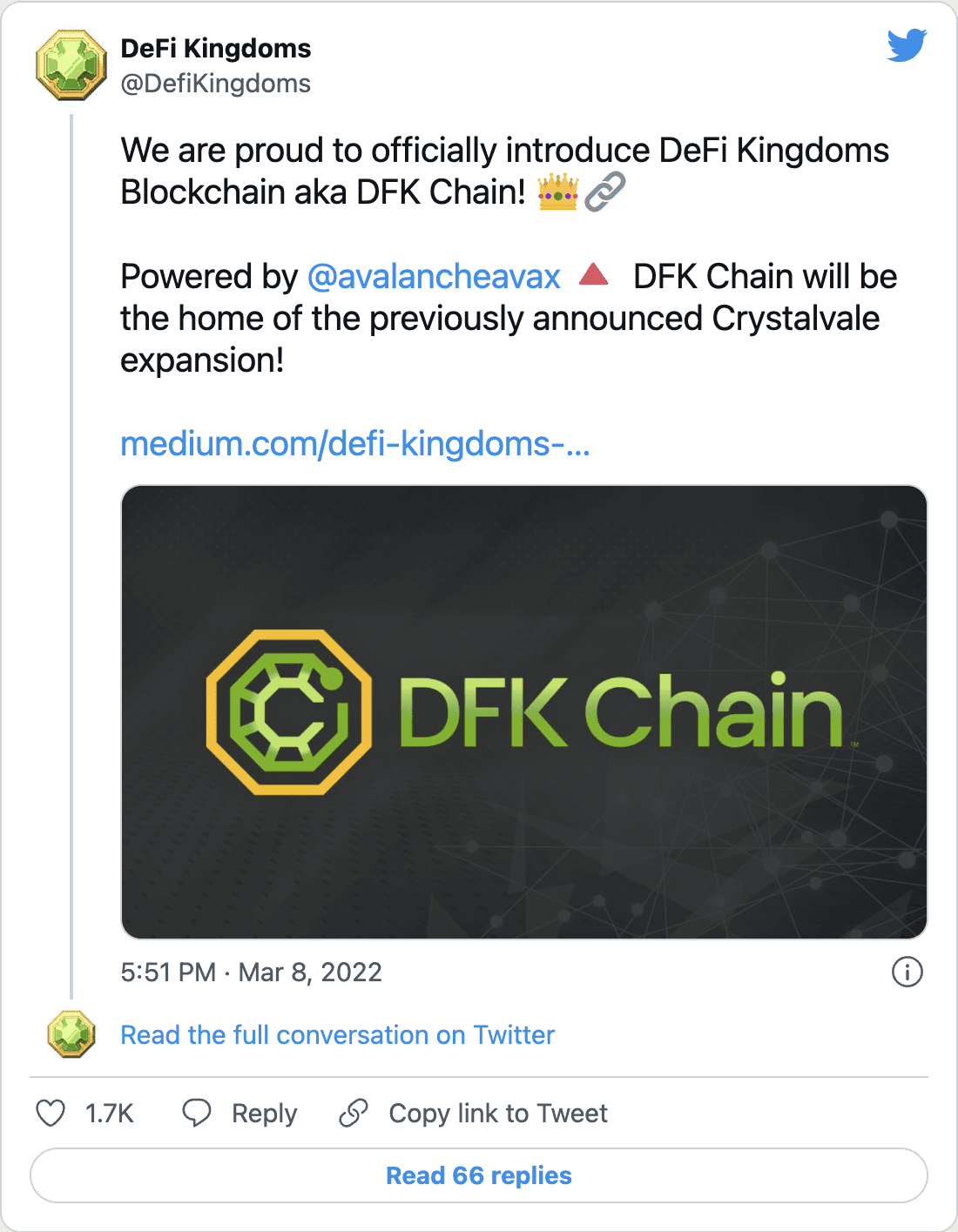
Task: Click the DeFi Kingdoms display name
Action: tap(215, 48)
